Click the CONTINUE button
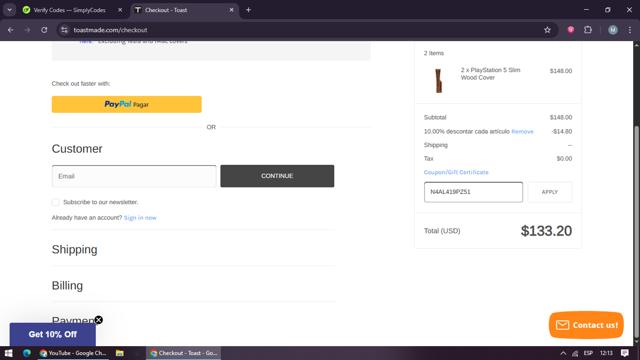 277,176
